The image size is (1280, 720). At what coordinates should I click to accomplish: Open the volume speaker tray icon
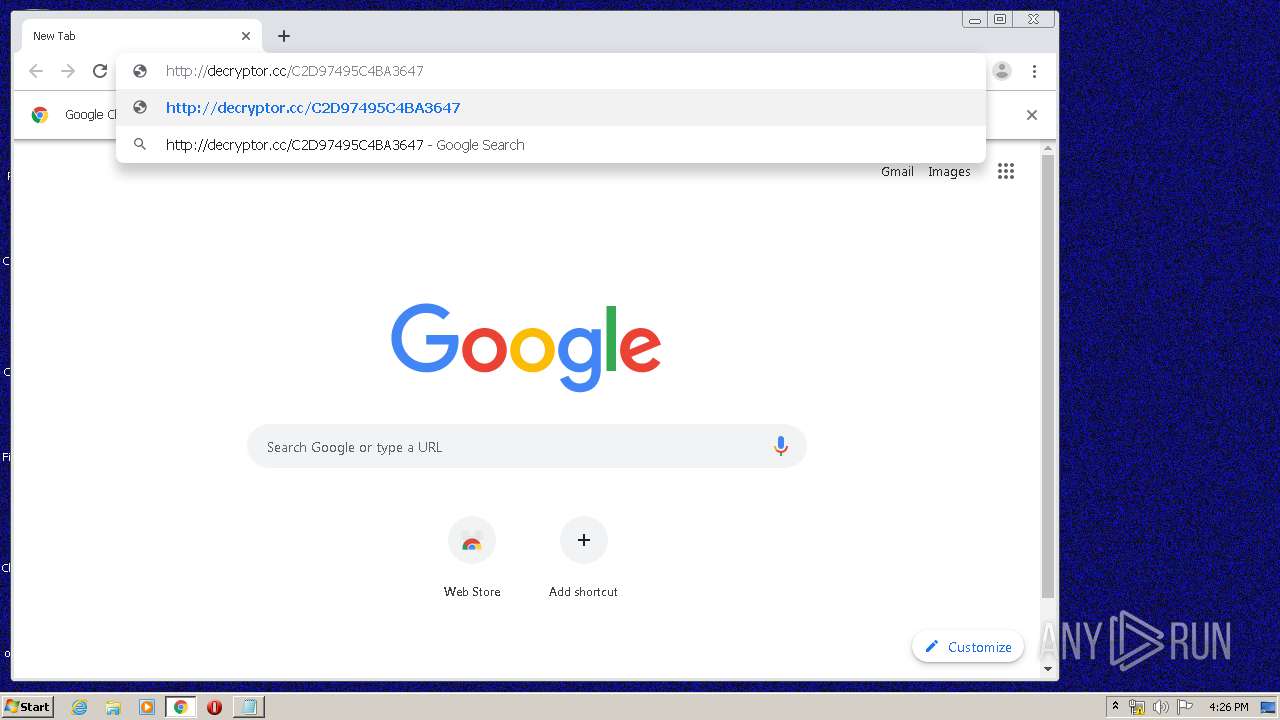pos(1161,707)
